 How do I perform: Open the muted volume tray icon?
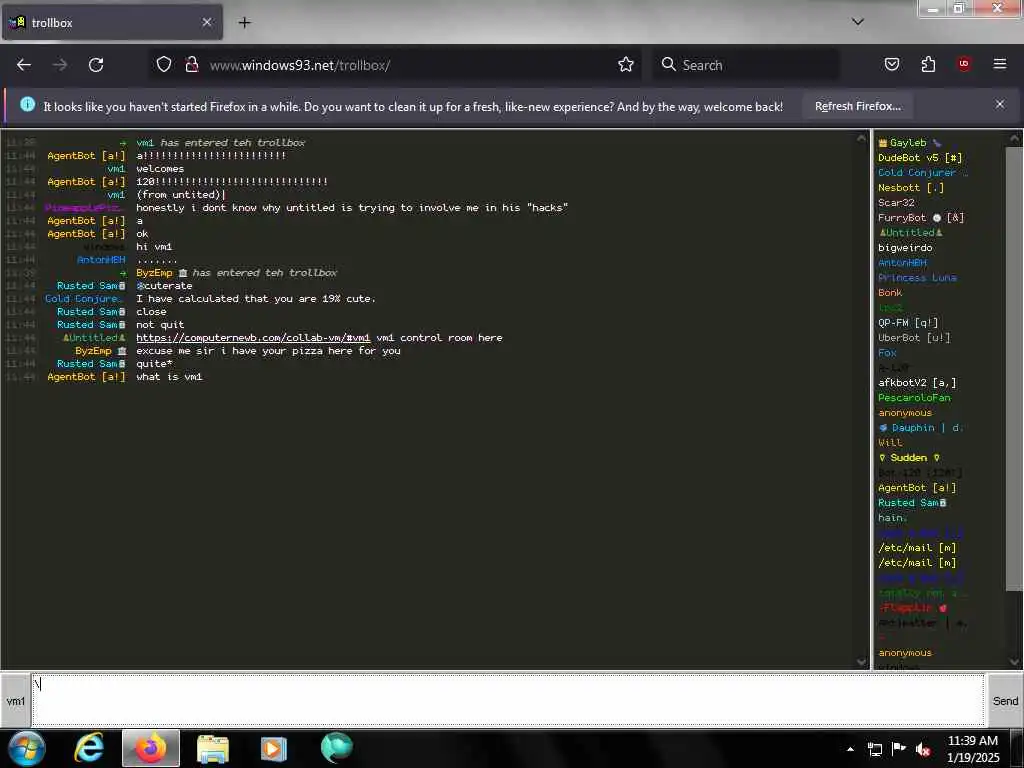(x=923, y=749)
